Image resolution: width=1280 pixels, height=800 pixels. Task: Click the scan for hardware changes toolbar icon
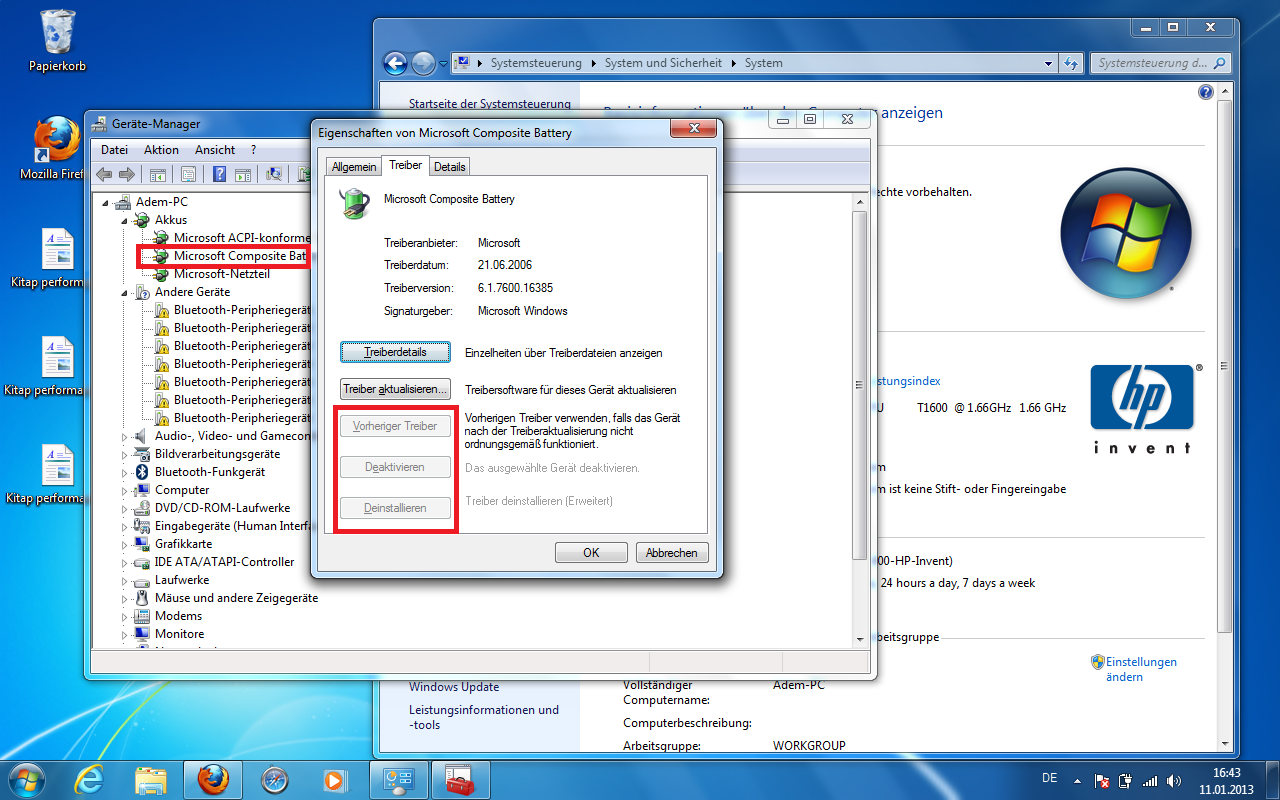273,175
